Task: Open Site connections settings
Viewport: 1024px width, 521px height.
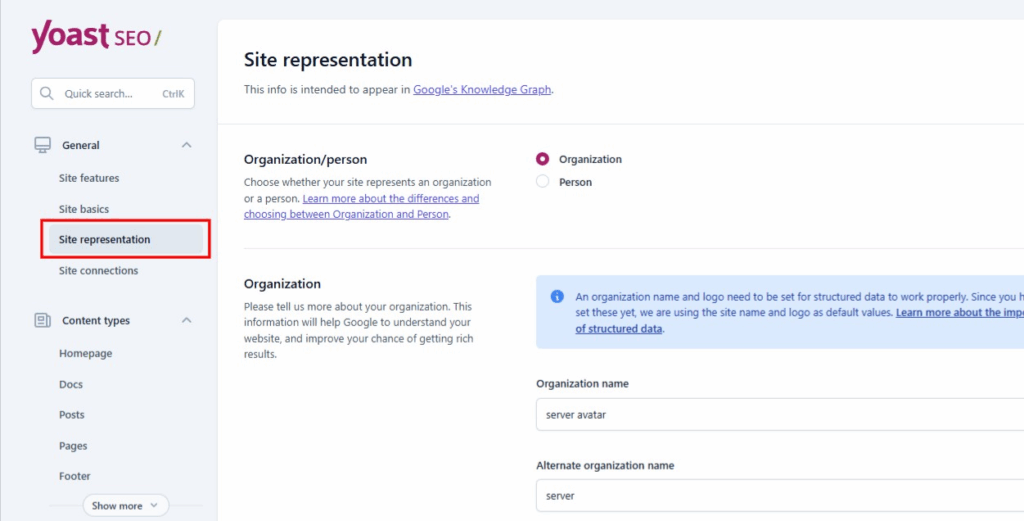Action: [99, 270]
